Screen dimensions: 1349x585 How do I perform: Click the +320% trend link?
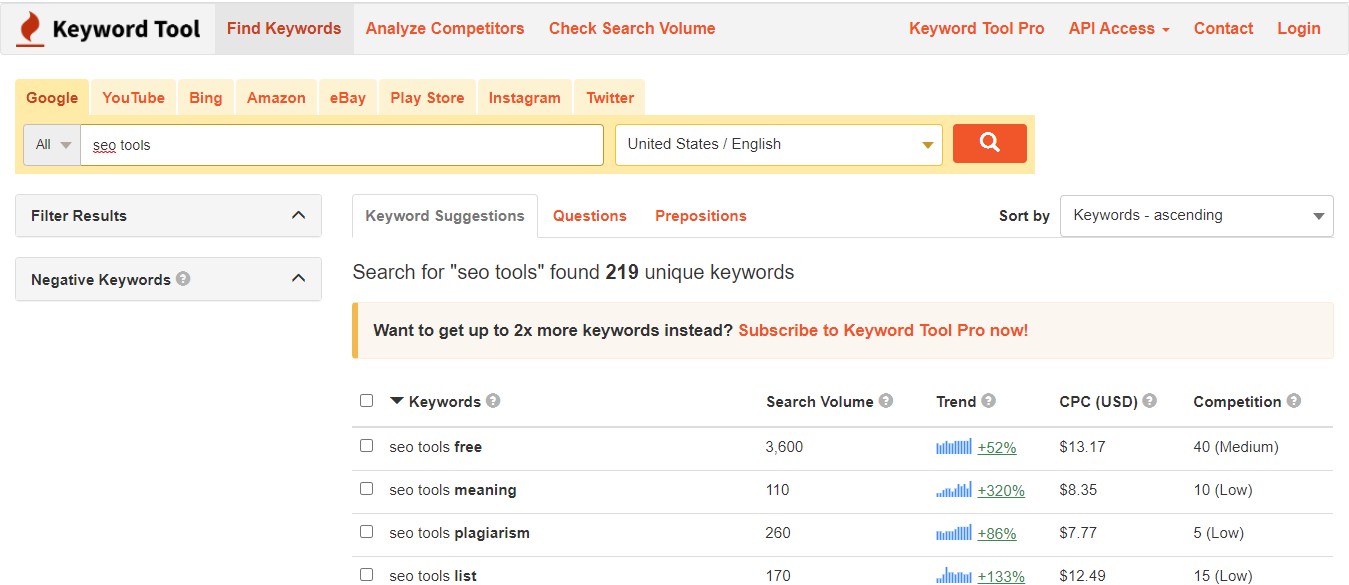1003,490
